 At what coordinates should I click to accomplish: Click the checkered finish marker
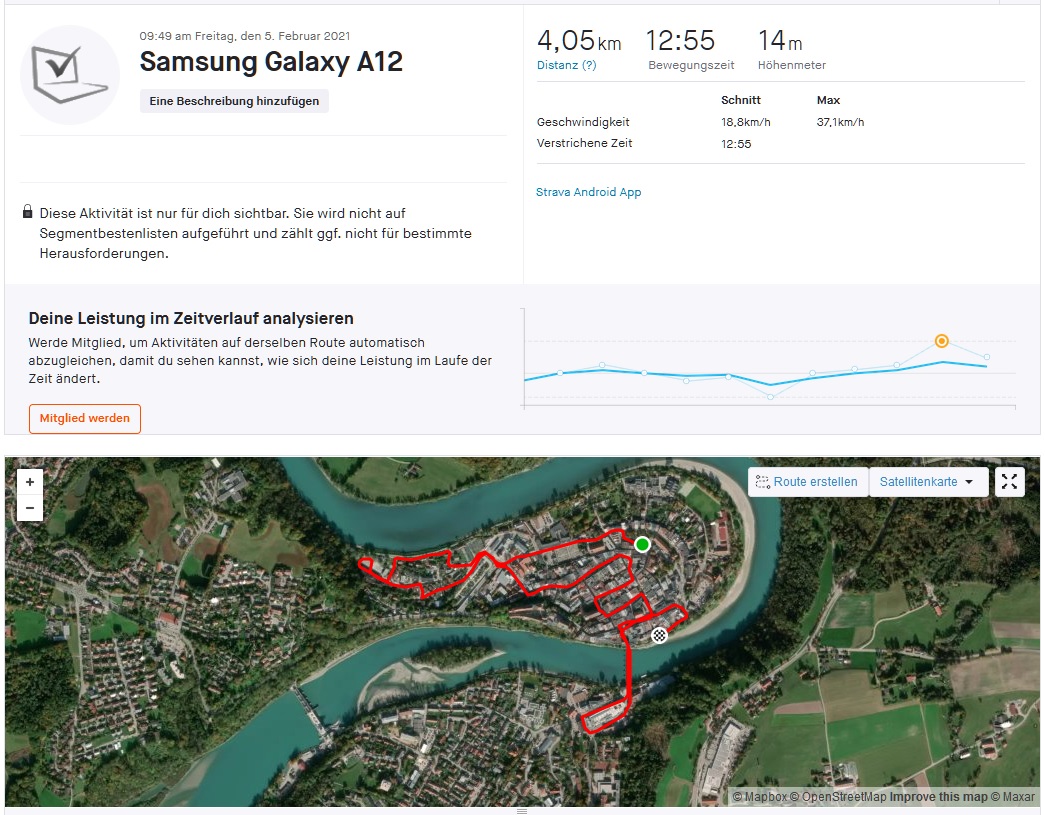tap(659, 635)
